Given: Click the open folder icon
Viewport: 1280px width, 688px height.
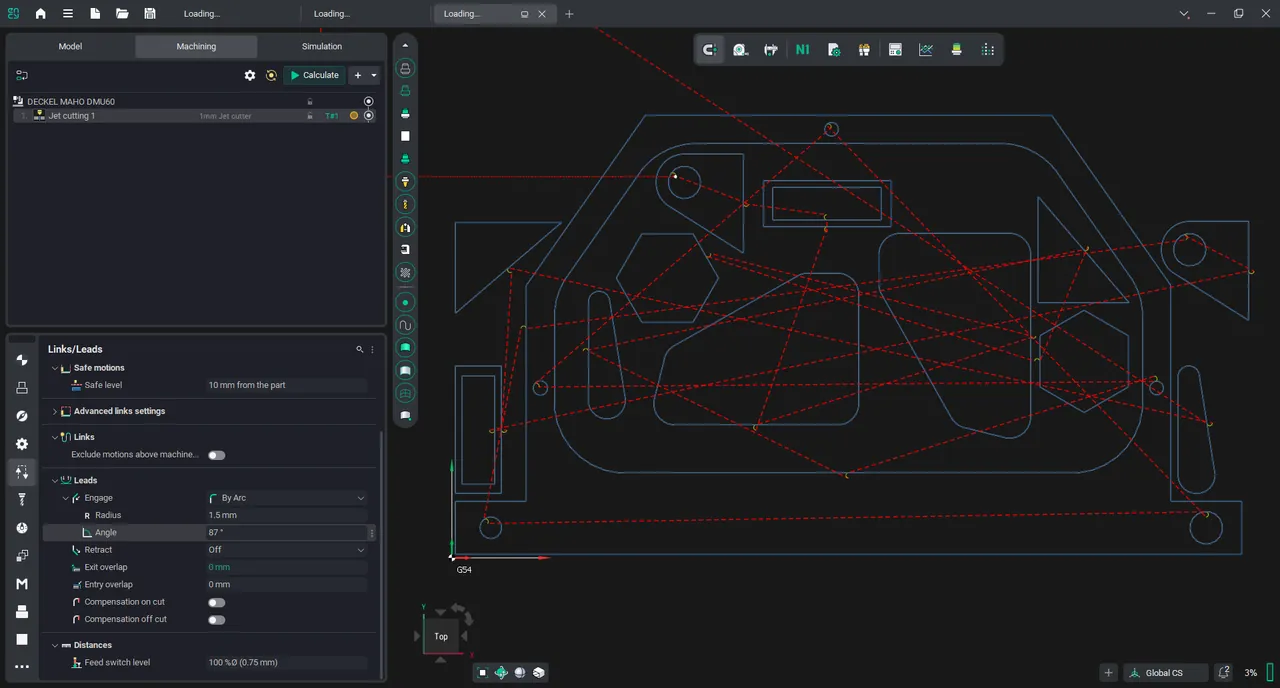Looking at the screenshot, I should (122, 14).
